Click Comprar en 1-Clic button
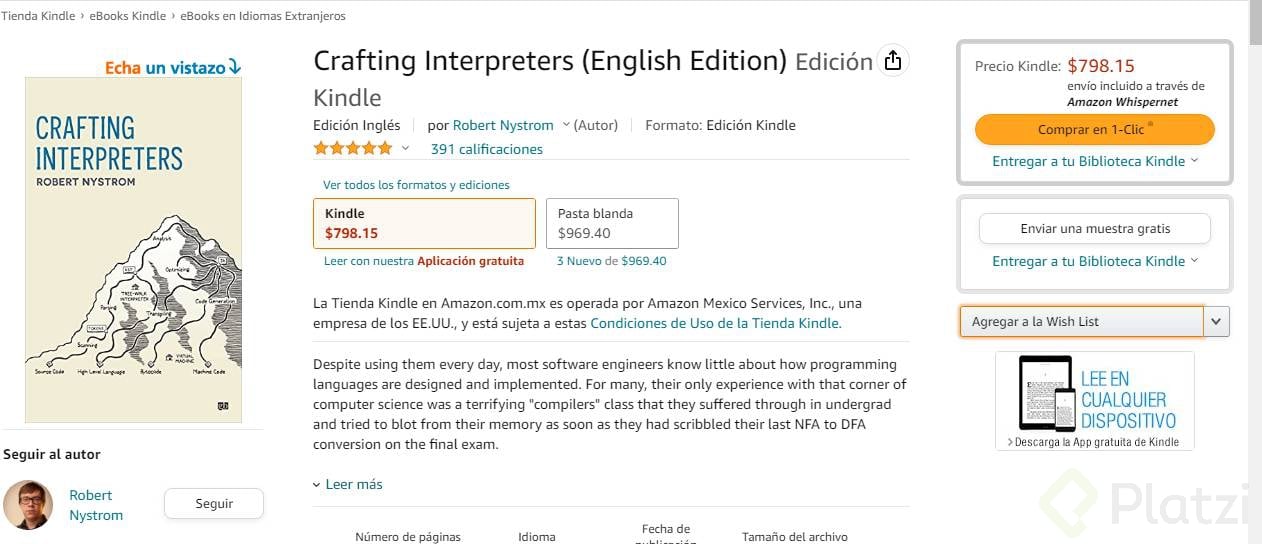Screen dimensions: 1262x544 coord(1094,130)
